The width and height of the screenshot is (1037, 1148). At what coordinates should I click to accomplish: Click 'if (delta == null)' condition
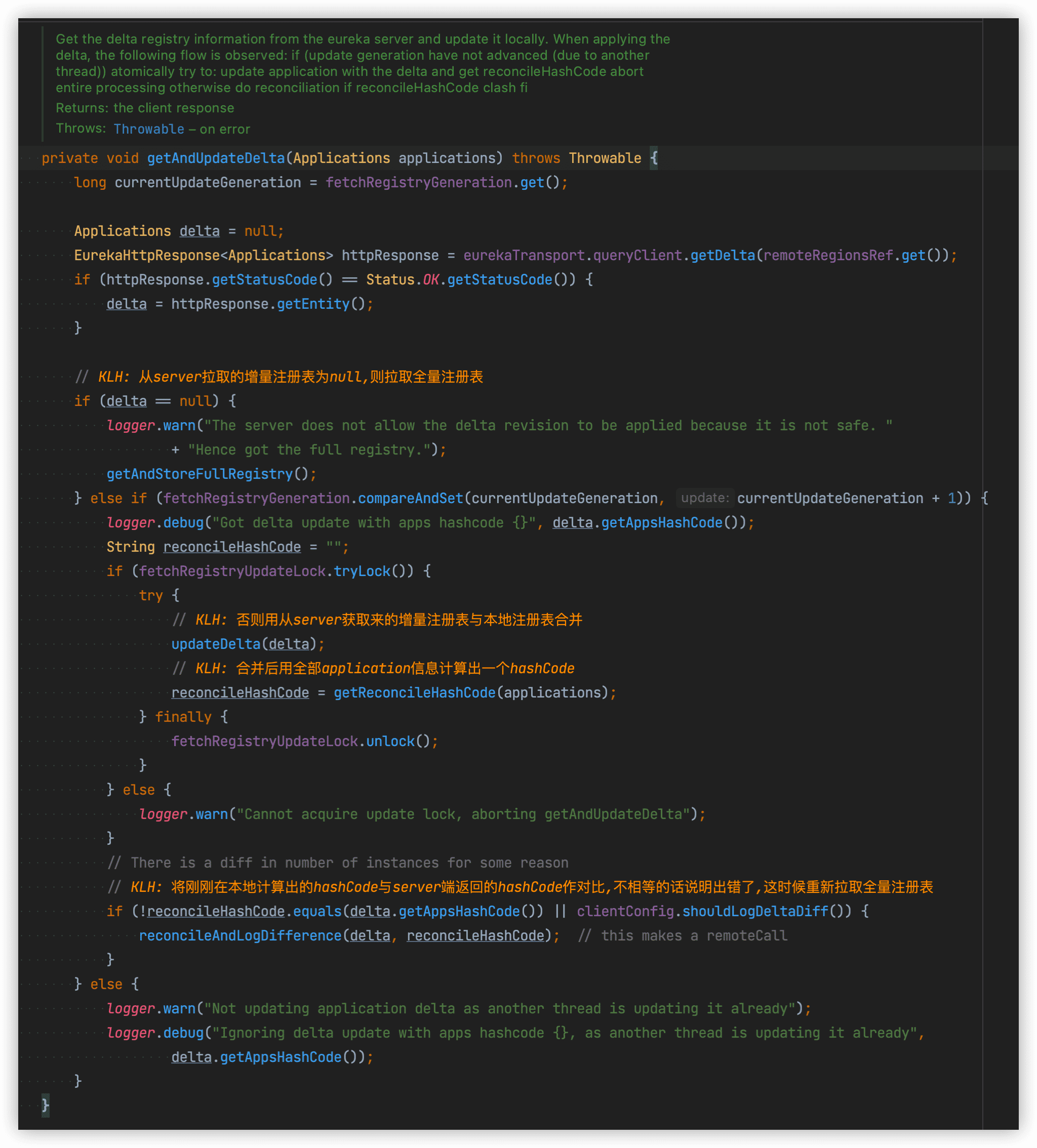click(146, 401)
